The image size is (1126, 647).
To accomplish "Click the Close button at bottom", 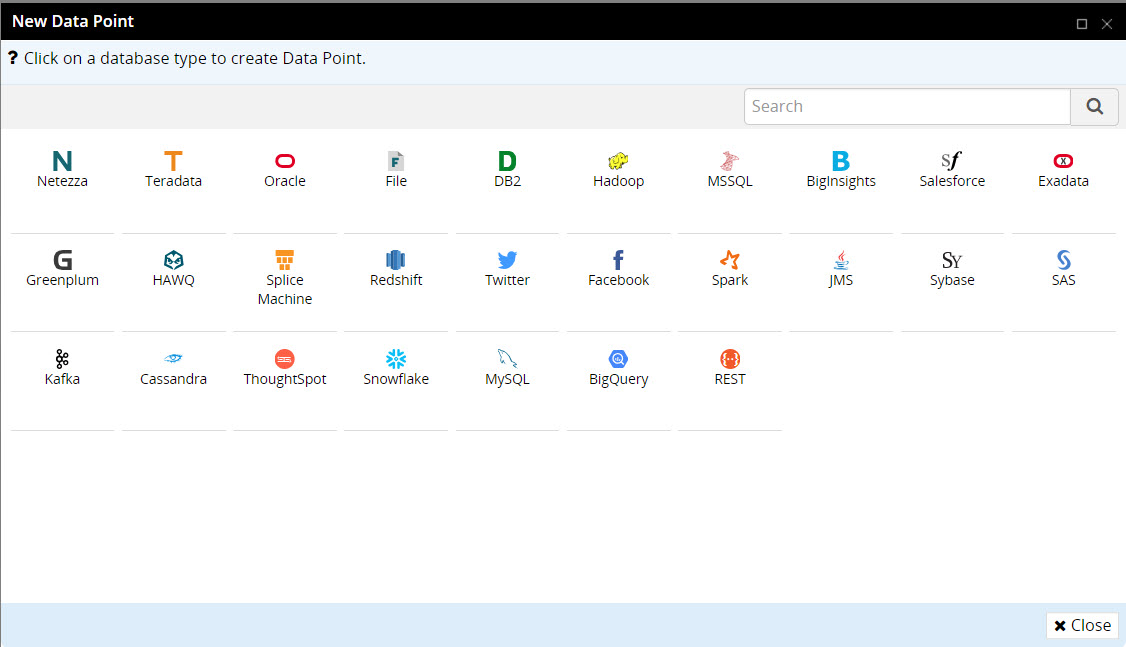I will (1082, 625).
